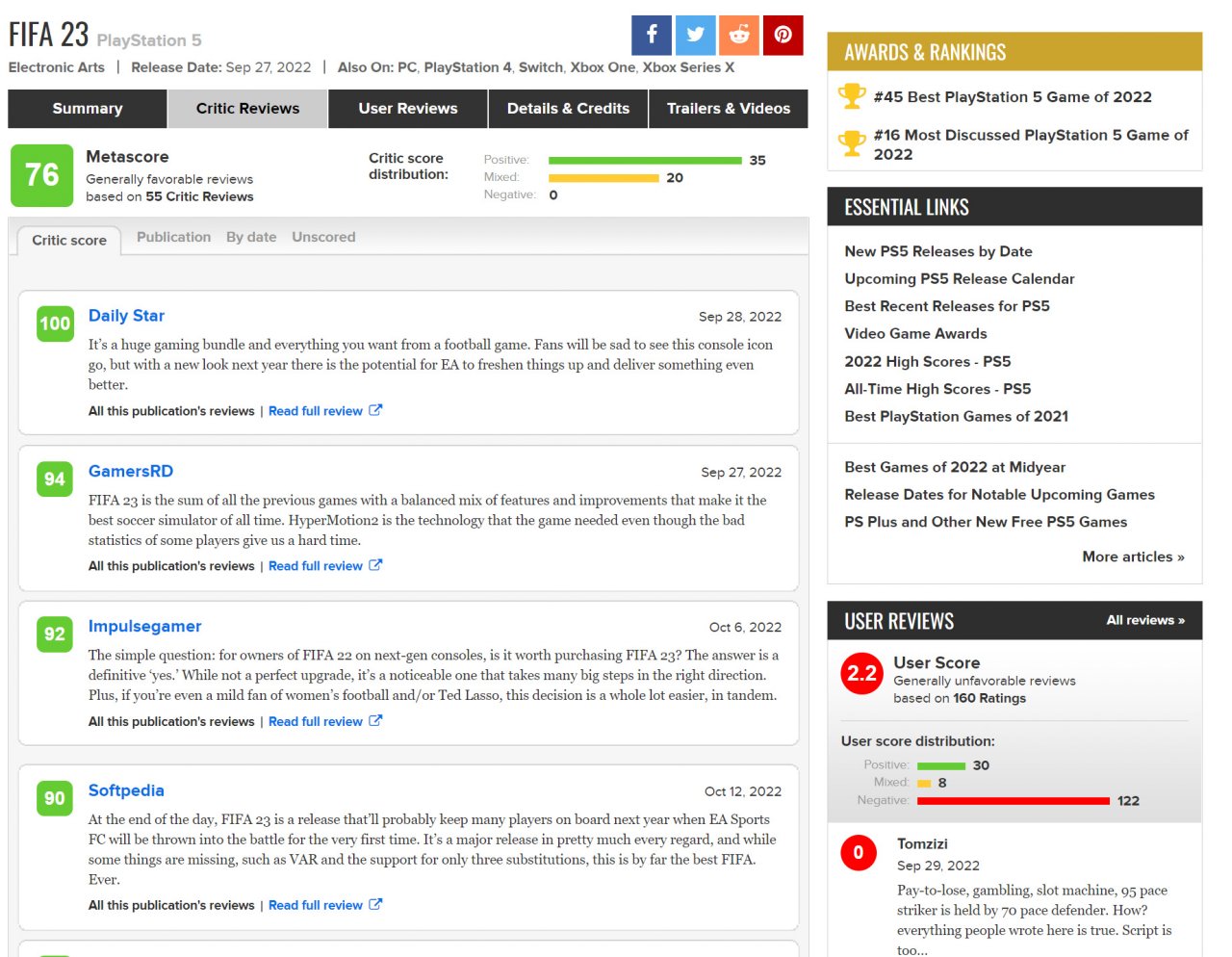Viewport: 1232px width, 957px height.
Task: Open Softpedia publication link
Action: tap(126, 790)
